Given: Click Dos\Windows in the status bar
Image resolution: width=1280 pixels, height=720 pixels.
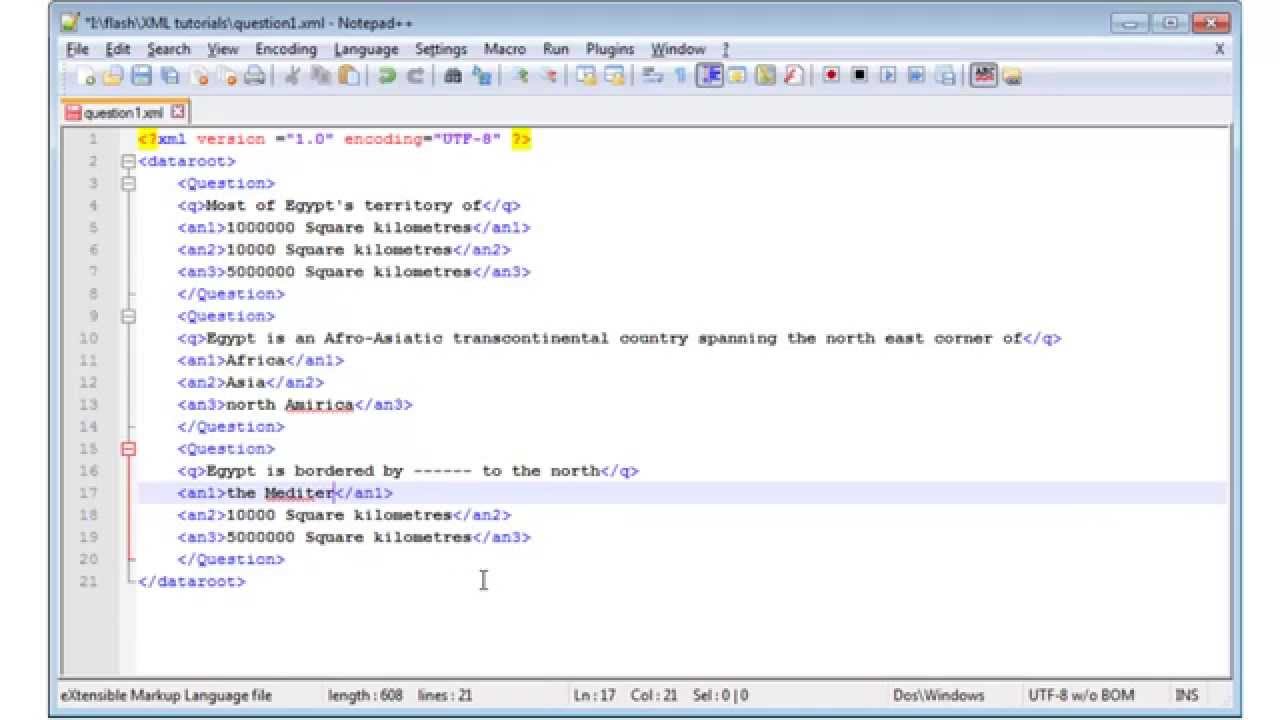Looking at the screenshot, I should (939, 695).
